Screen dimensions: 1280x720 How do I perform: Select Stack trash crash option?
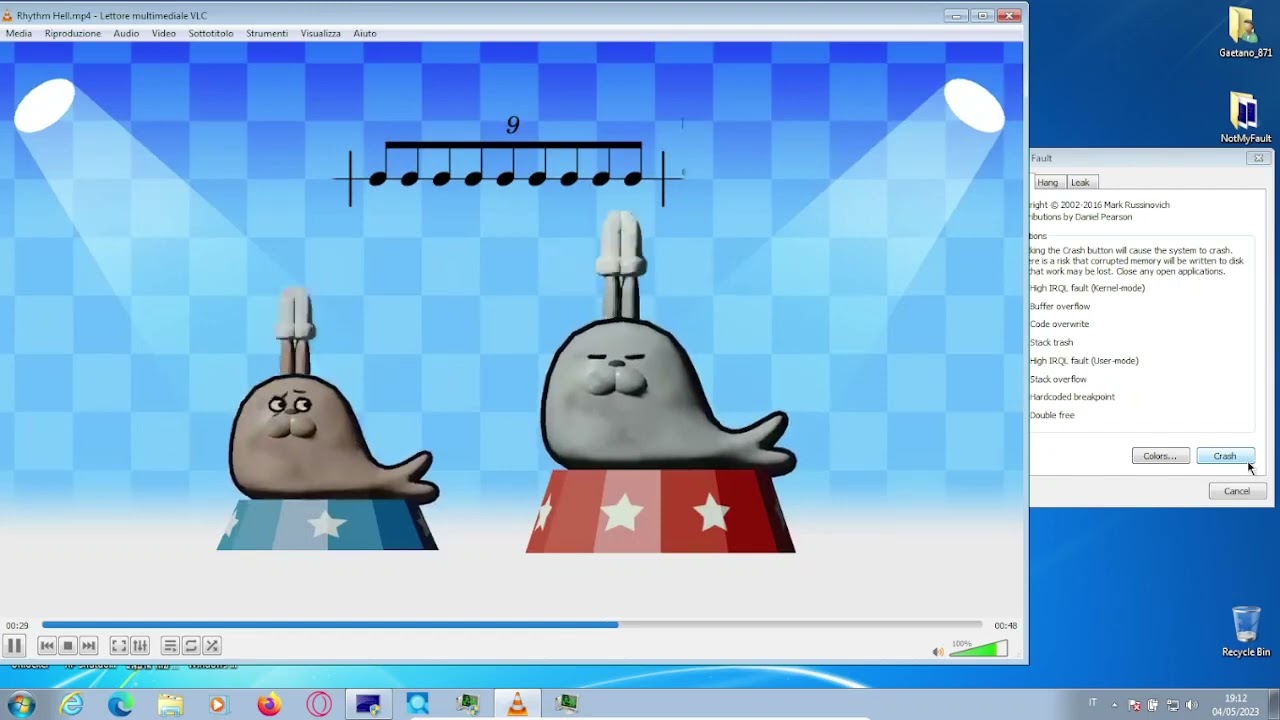(x=1052, y=342)
